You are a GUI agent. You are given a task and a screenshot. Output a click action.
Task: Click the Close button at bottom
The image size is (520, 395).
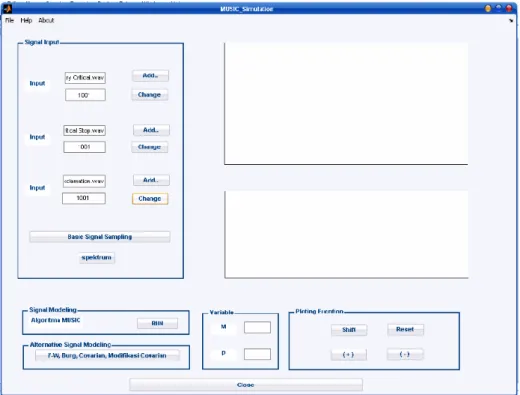point(246,385)
